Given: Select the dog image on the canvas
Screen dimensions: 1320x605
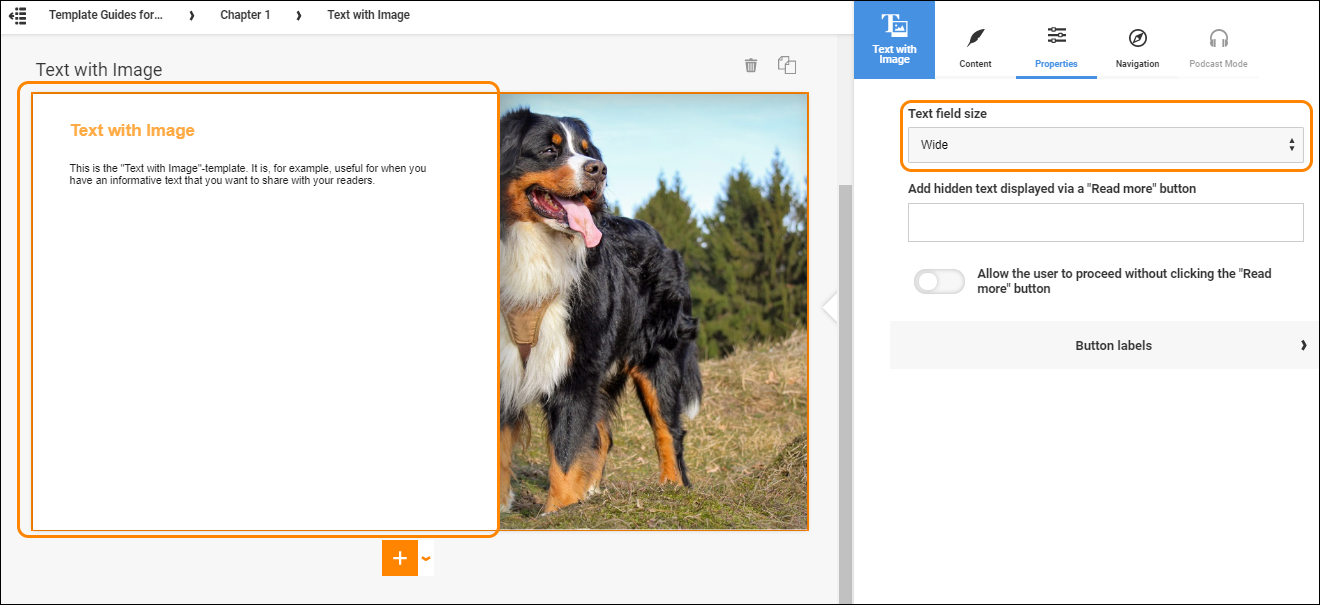Looking at the screenshot, I should click(x=654, y=310).
